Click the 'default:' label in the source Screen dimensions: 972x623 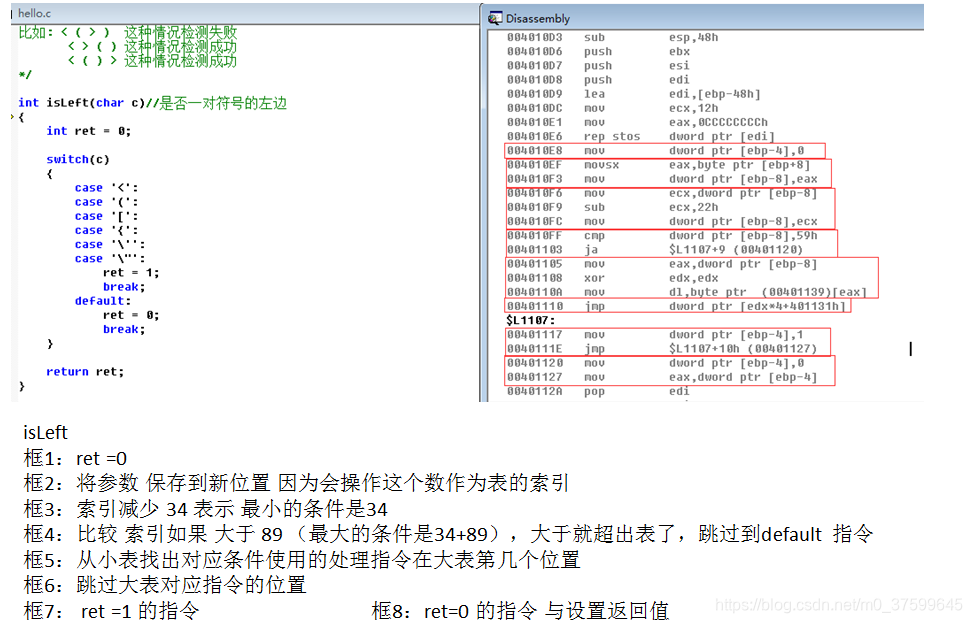[103, 301]
